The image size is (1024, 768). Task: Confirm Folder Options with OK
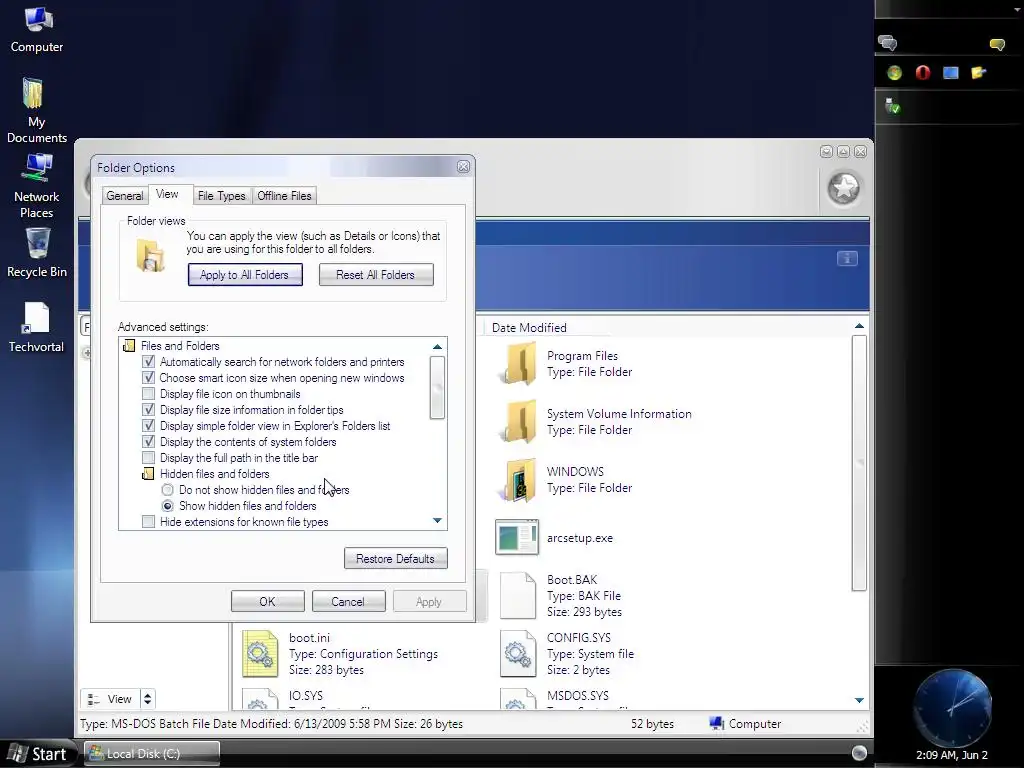pos(268,601)
